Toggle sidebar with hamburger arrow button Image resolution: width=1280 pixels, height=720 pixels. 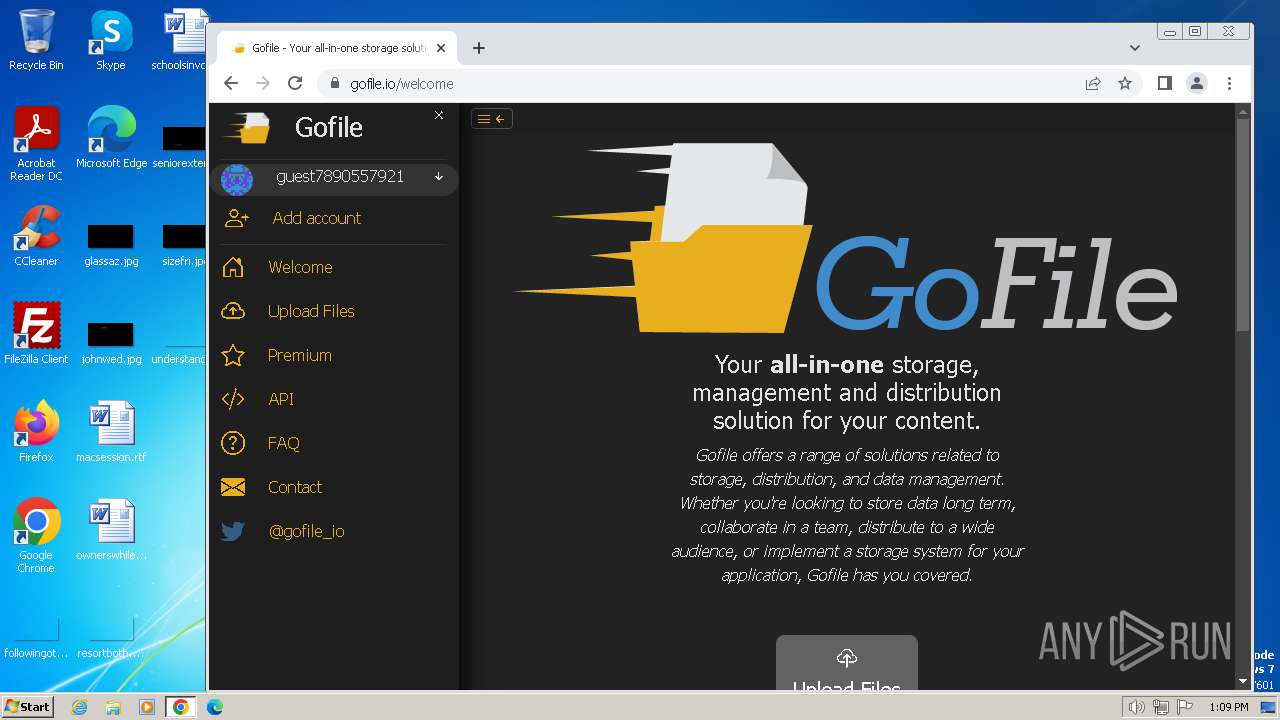492,119
